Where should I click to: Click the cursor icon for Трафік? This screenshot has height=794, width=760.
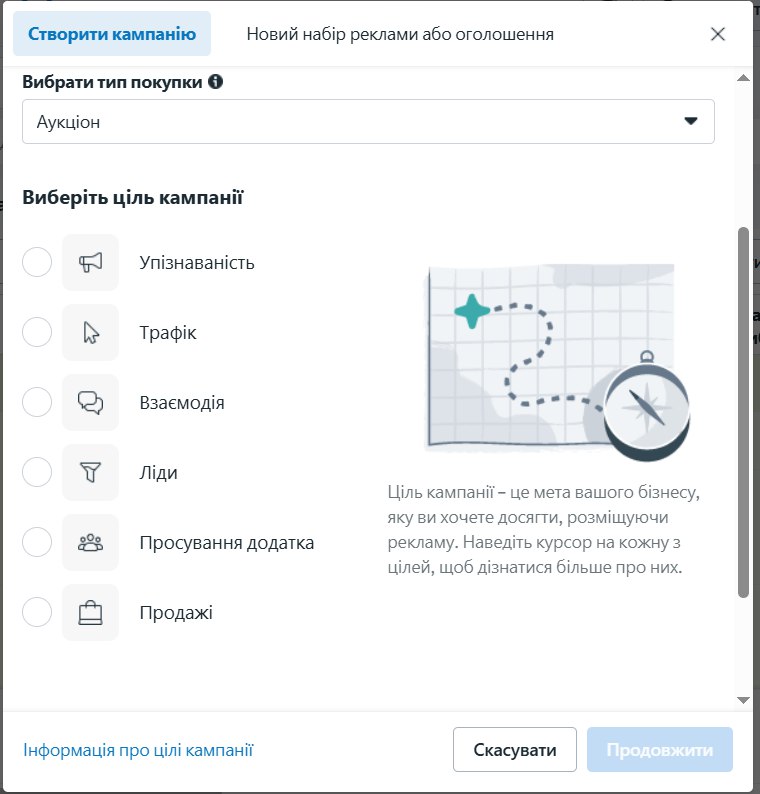90,333
